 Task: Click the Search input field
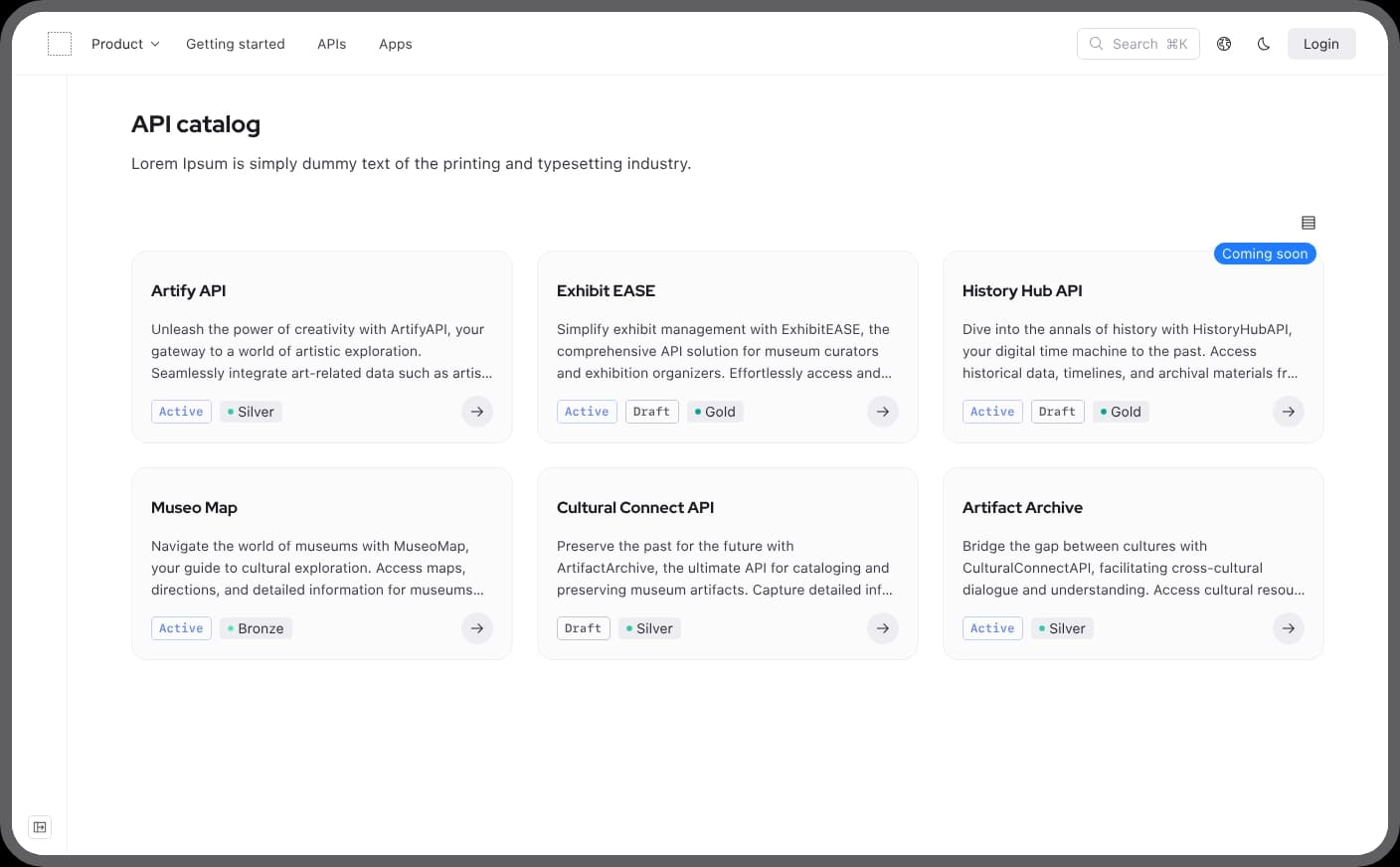coord(1137,44)
